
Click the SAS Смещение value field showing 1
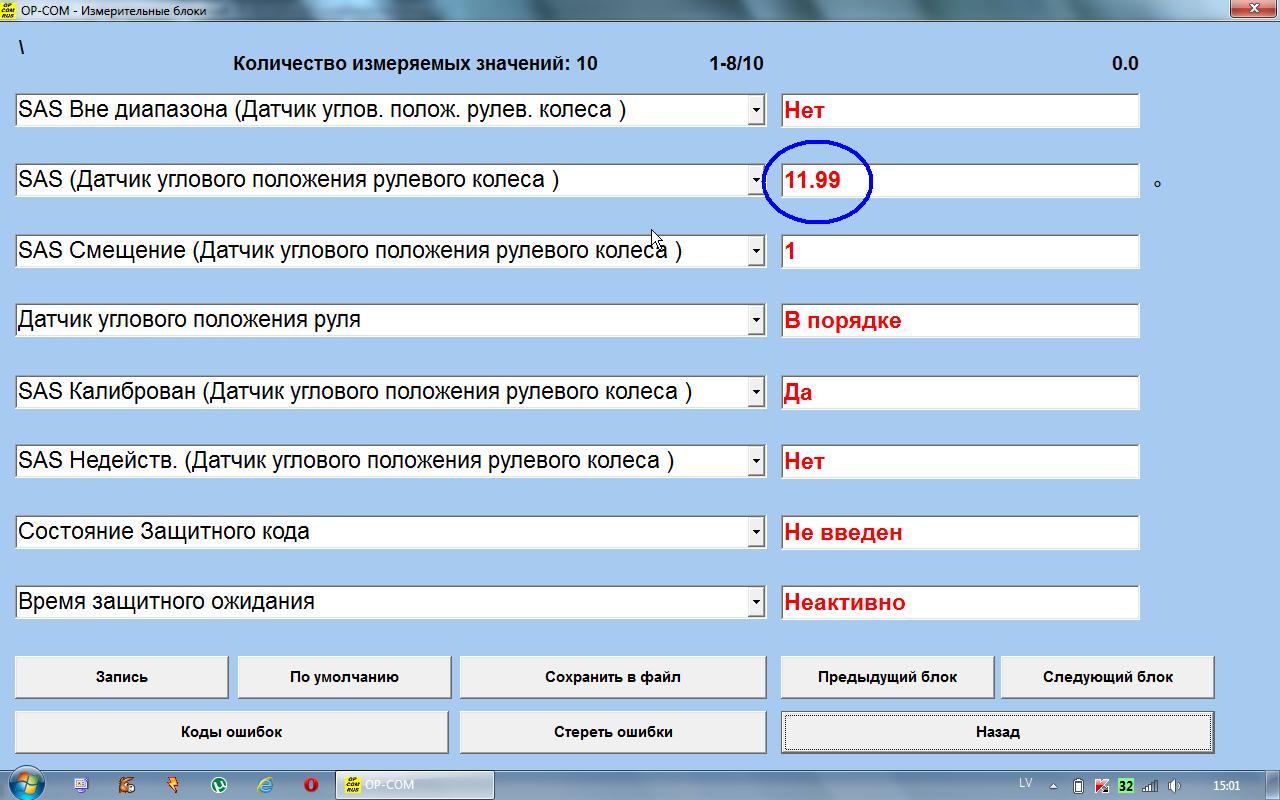coord(960,252)
